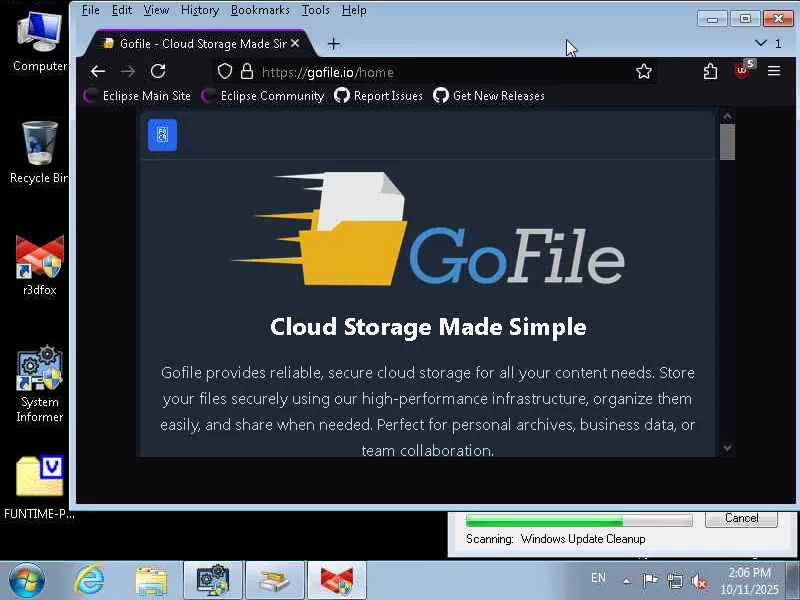
Task: Open the Bookmarks menu
Action: pyautogui.click(x=260, y=10)
